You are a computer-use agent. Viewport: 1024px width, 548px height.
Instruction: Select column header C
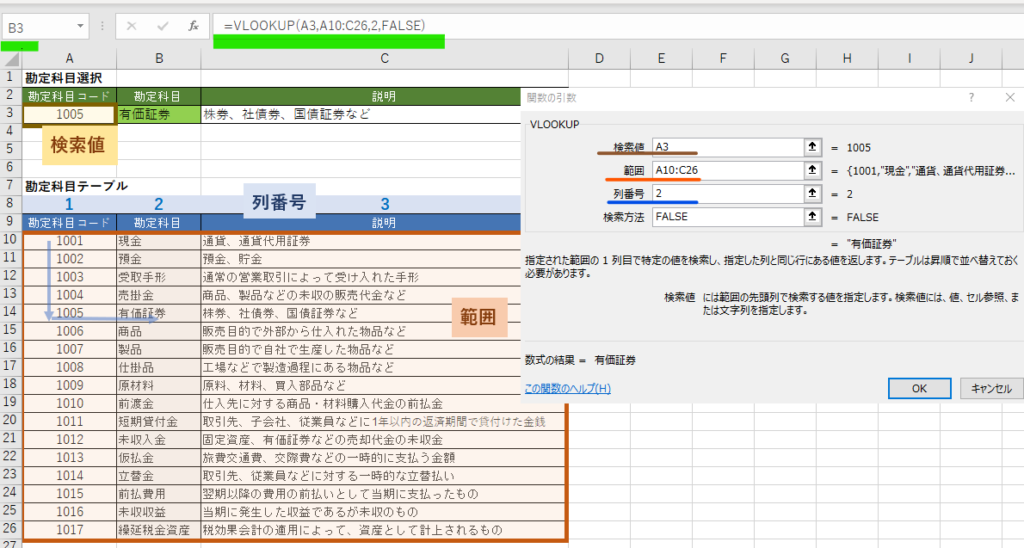(x=384, y=60)
